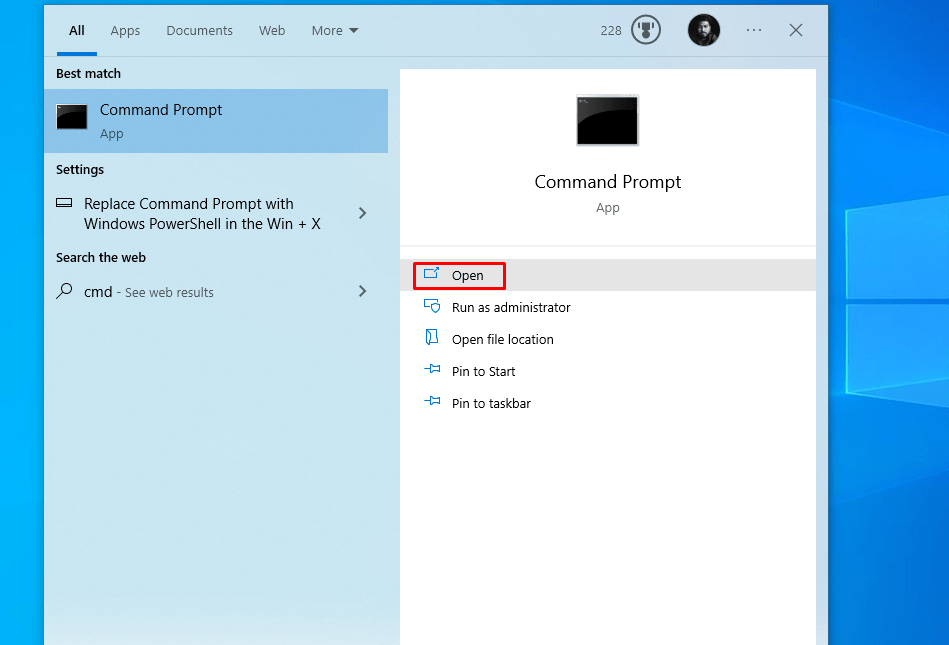Image resolution: width=949 pixels, height=645 pixels.
Task: Open the three-dot options menu
Action: [754, 30]
